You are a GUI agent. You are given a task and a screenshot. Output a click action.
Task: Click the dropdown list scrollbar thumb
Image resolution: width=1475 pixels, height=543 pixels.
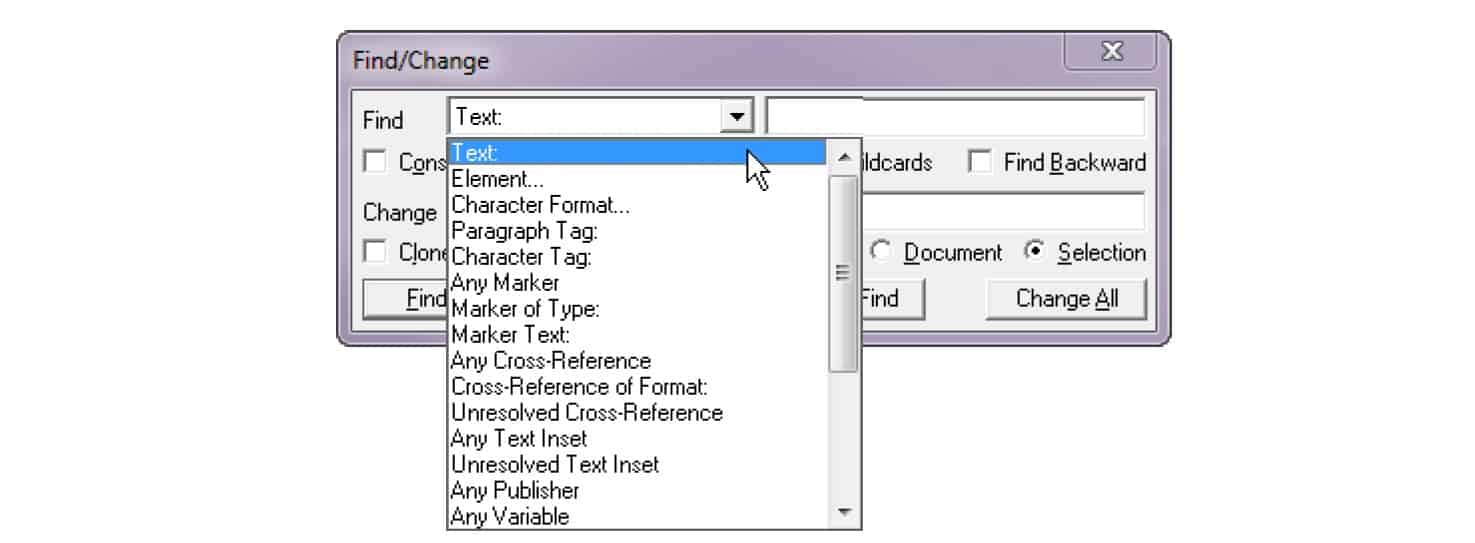(845, 272)
